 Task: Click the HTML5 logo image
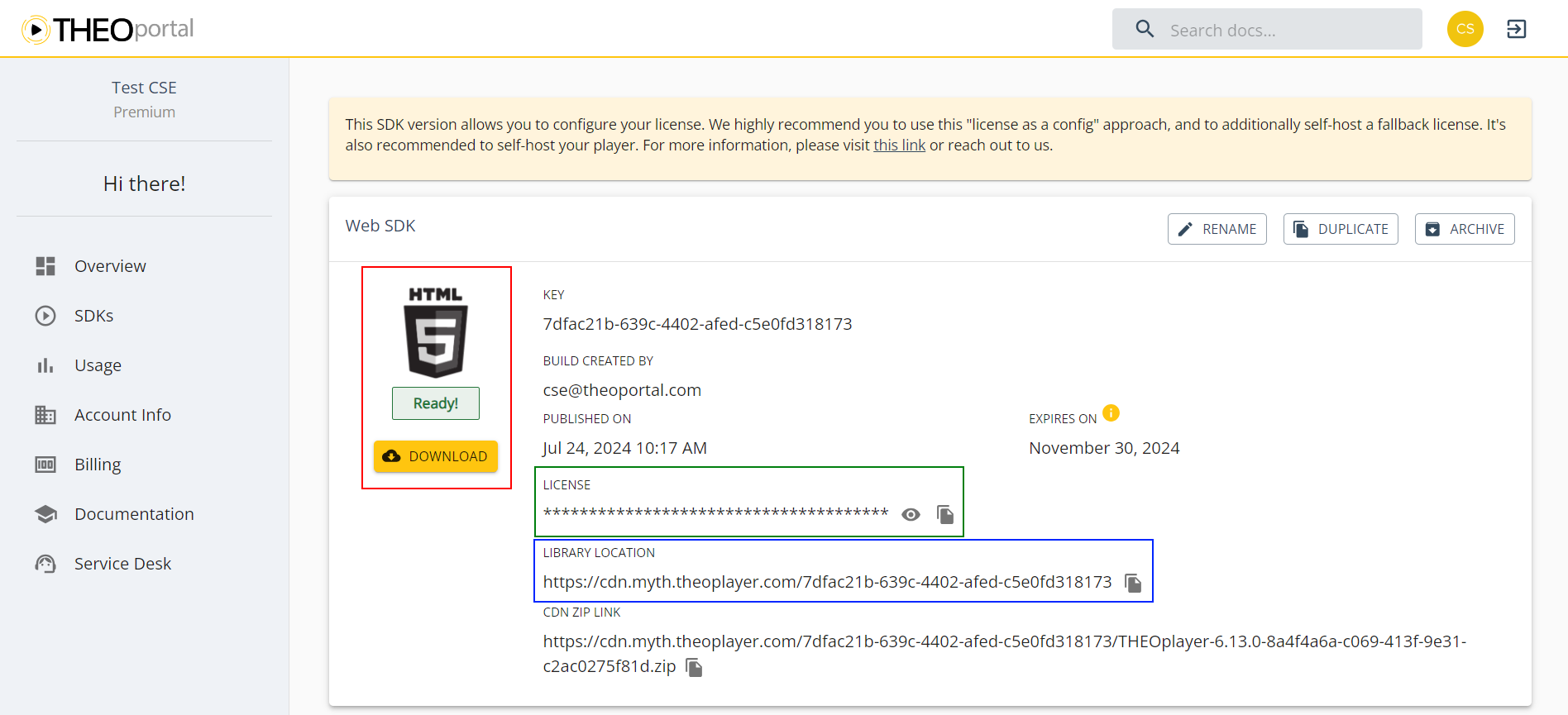pyautogui.click(x=436, y=333)
